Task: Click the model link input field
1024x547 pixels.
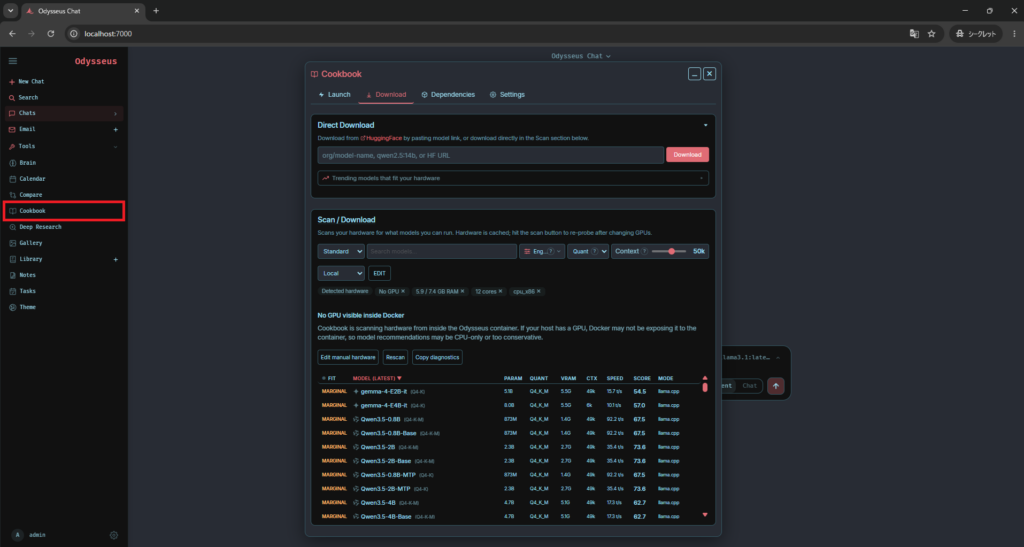Action: click(x=490, y=155)
